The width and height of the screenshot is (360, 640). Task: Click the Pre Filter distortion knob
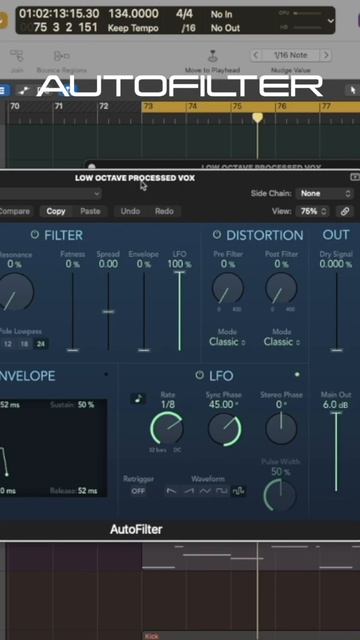228,288
